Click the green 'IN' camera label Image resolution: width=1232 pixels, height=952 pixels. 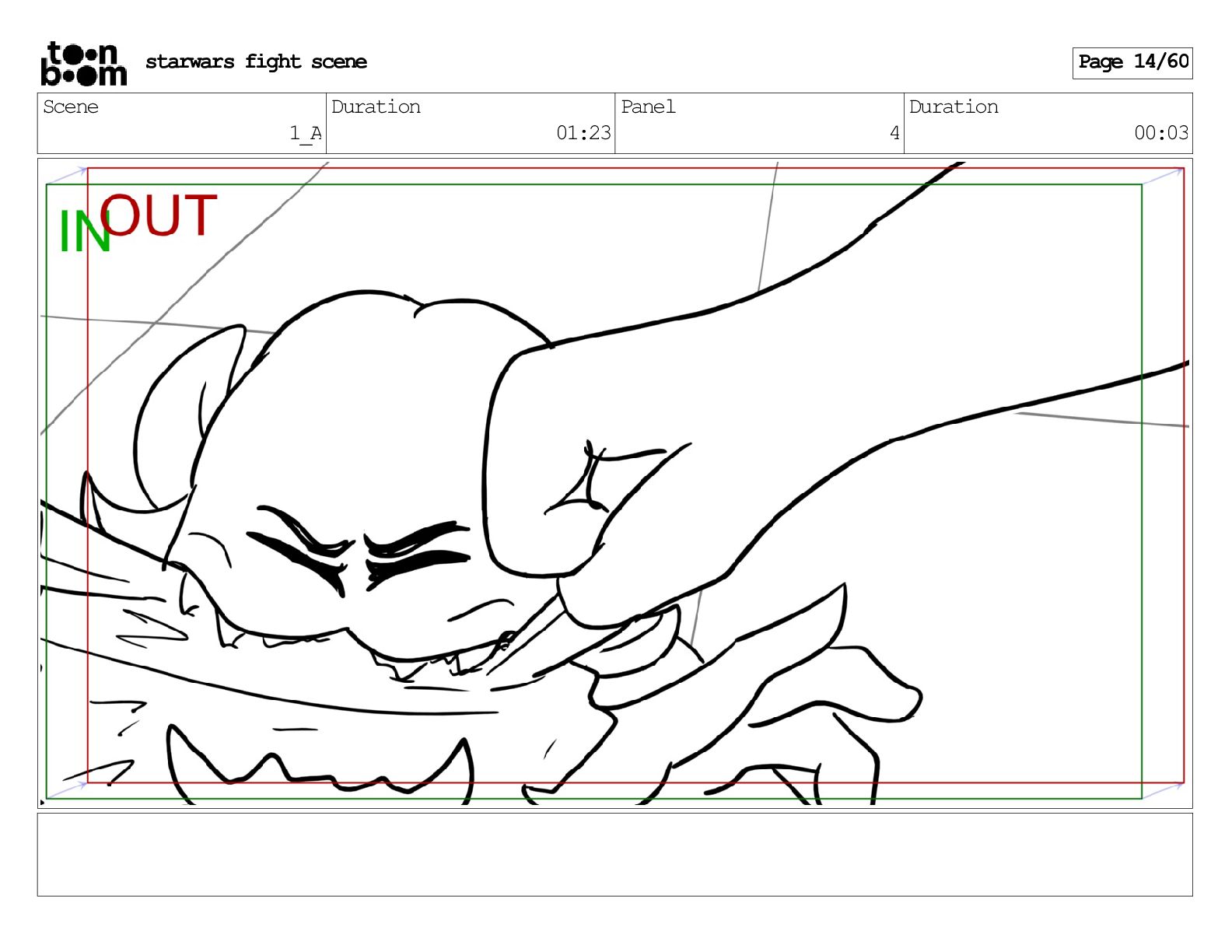click(84, 232)
